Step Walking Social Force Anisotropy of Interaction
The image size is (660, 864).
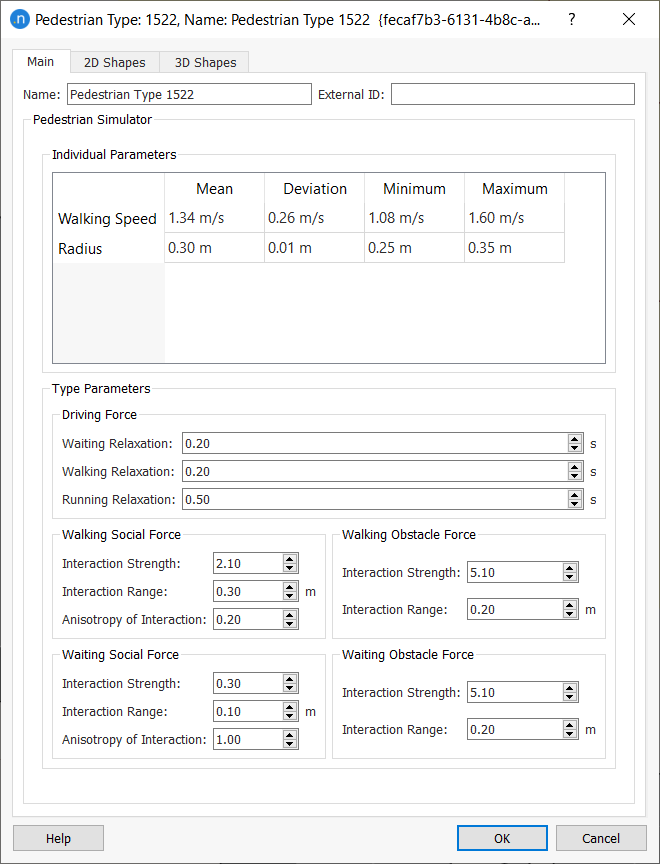(290, 620)
